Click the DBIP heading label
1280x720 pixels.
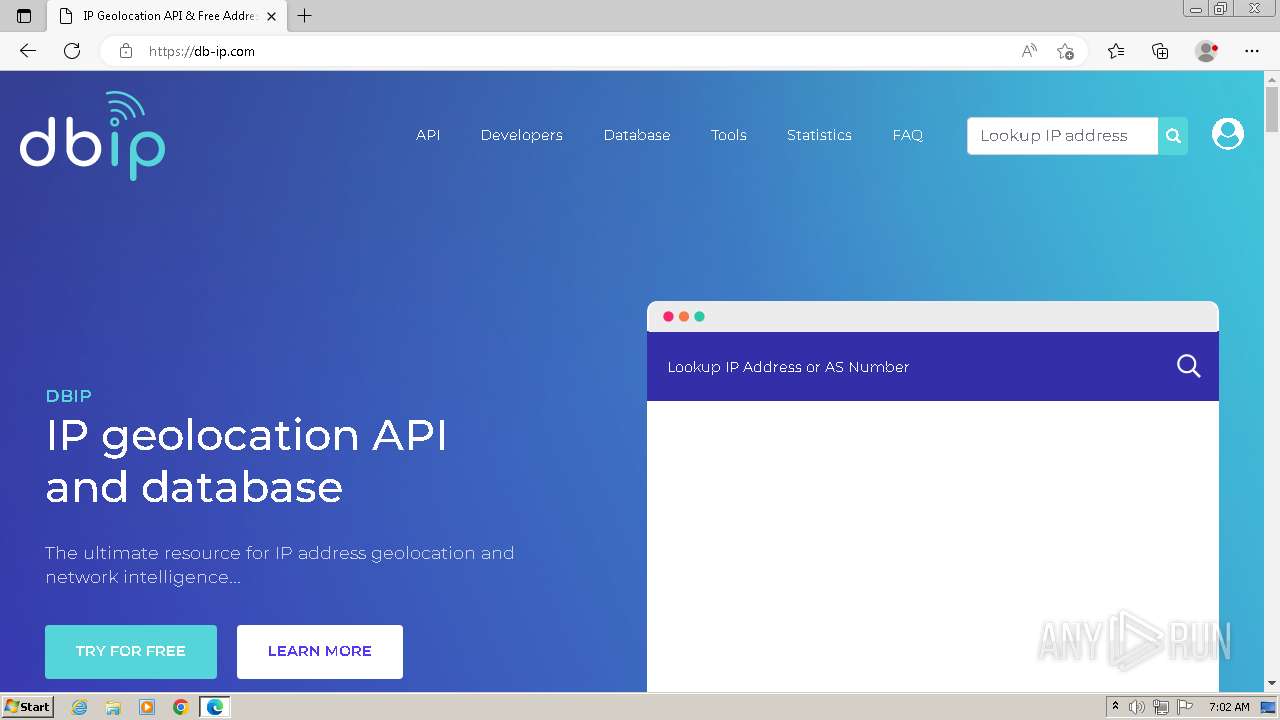click(x=69, y=396)
